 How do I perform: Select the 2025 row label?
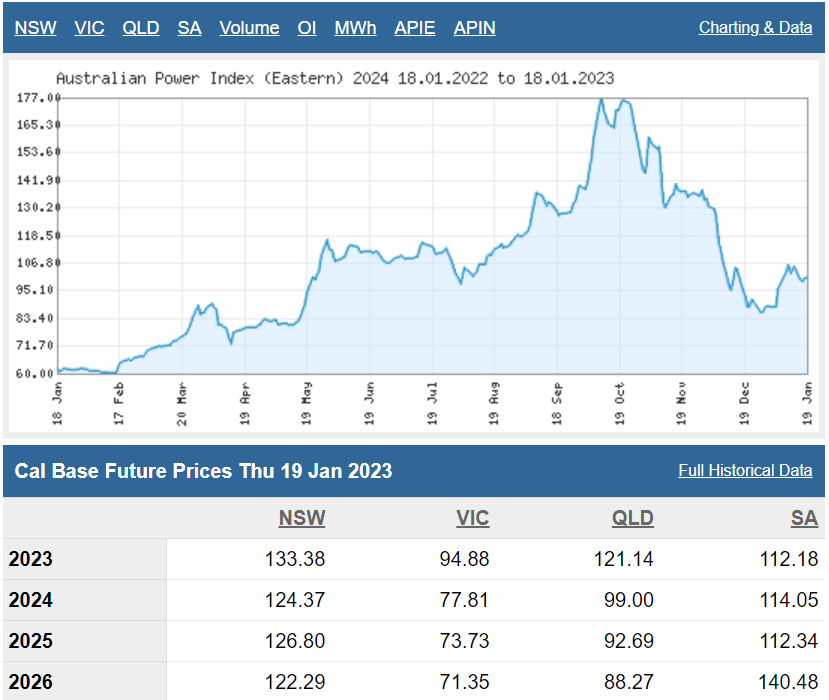point(31,641)
